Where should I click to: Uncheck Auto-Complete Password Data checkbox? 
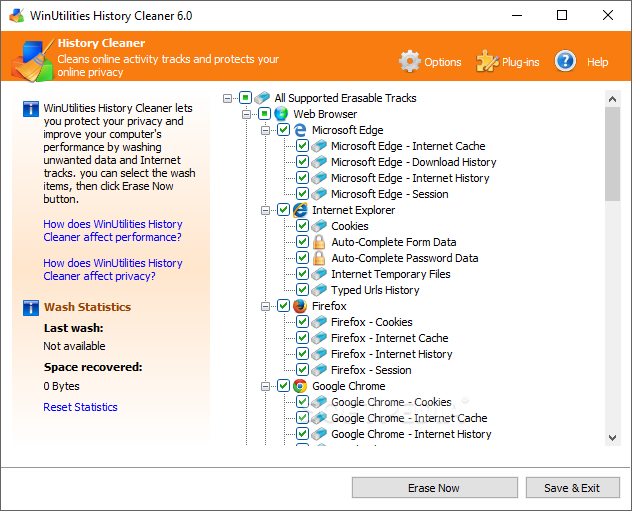(x=302, y=258)
